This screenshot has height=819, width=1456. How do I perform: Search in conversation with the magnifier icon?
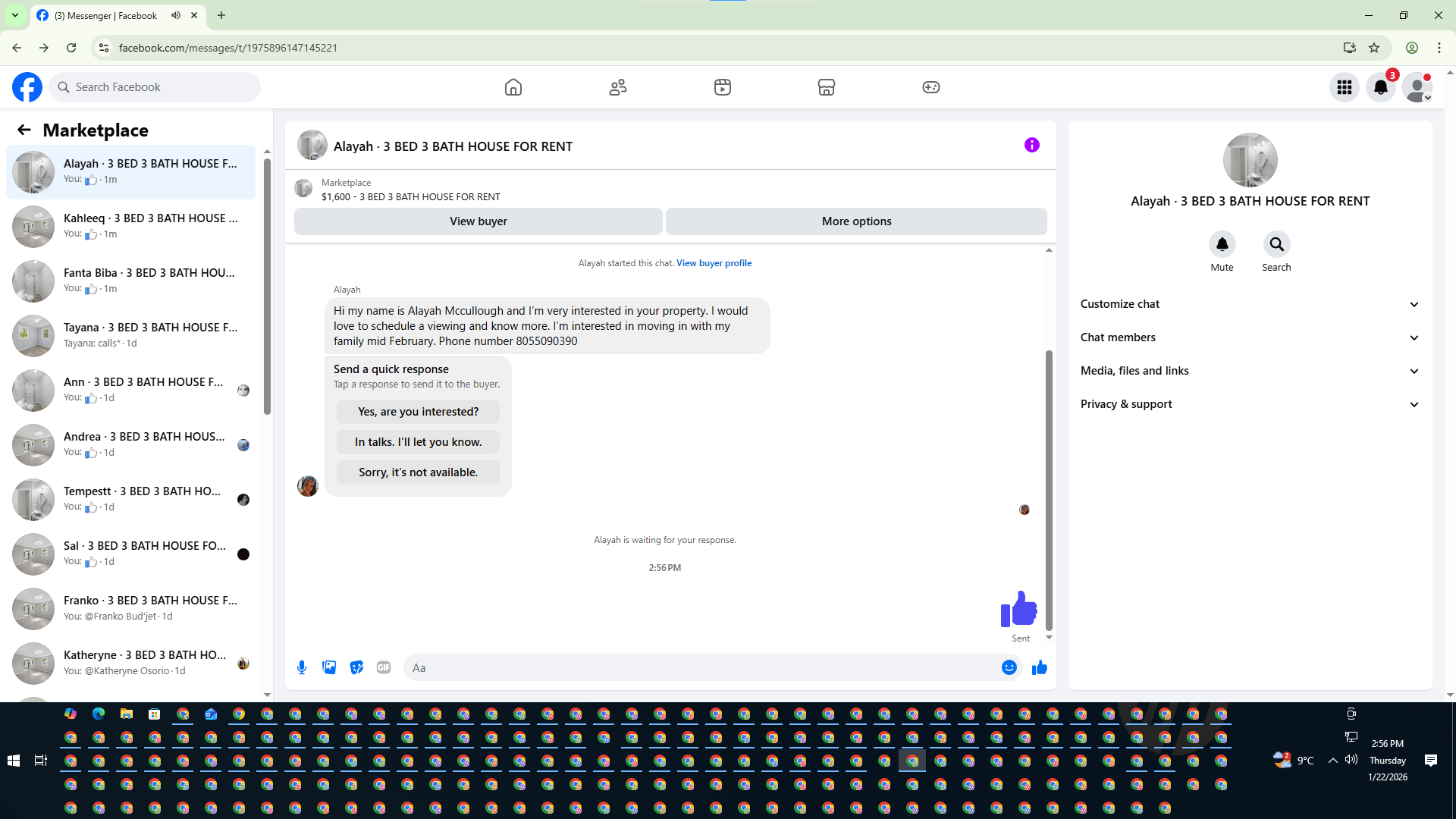1277,244
